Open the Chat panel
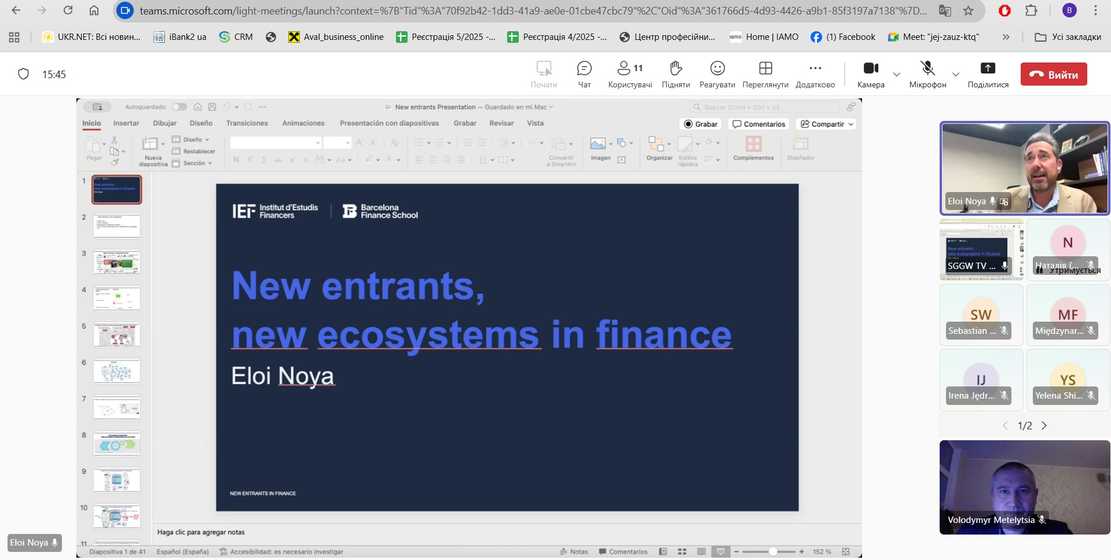 (584, 74)
